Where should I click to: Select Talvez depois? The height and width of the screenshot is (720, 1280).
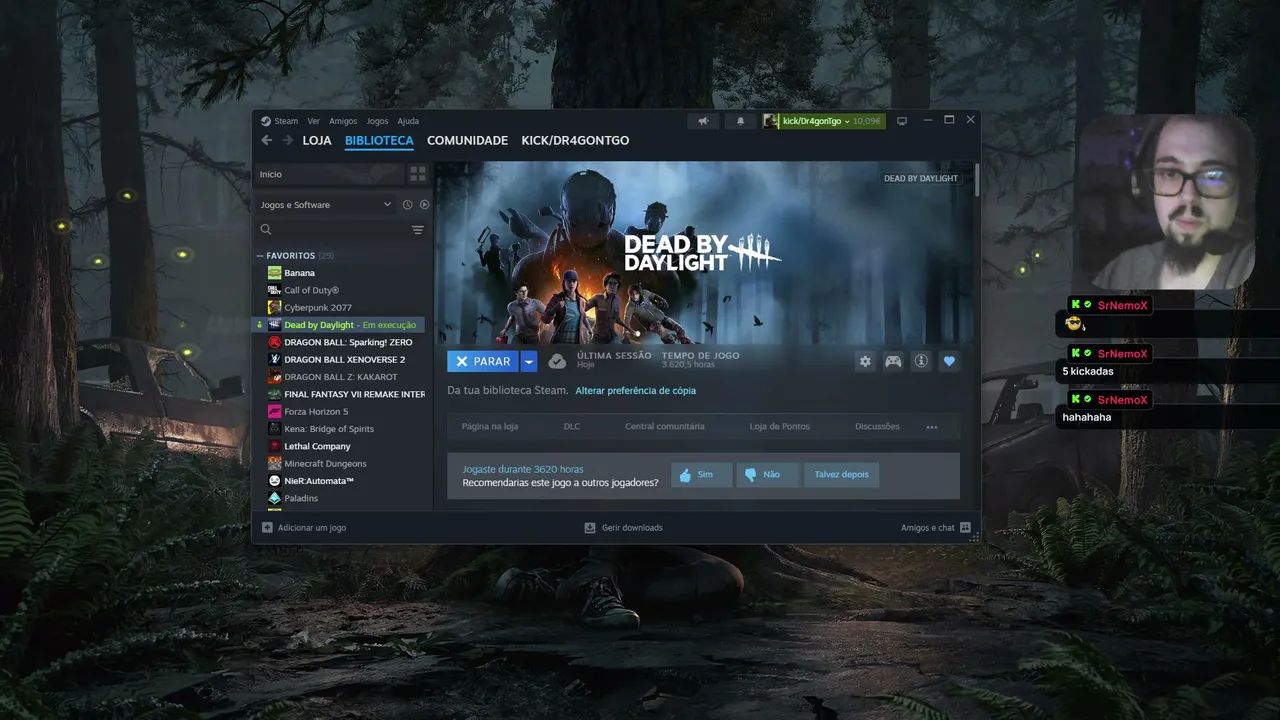842,475
